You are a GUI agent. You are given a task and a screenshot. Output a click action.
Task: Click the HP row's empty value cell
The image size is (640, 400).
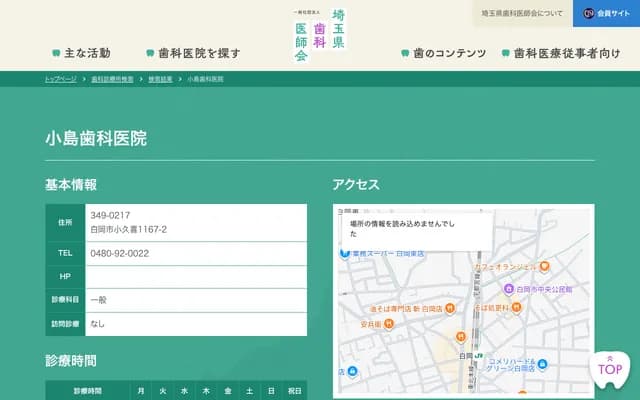[x=196, y=277]
